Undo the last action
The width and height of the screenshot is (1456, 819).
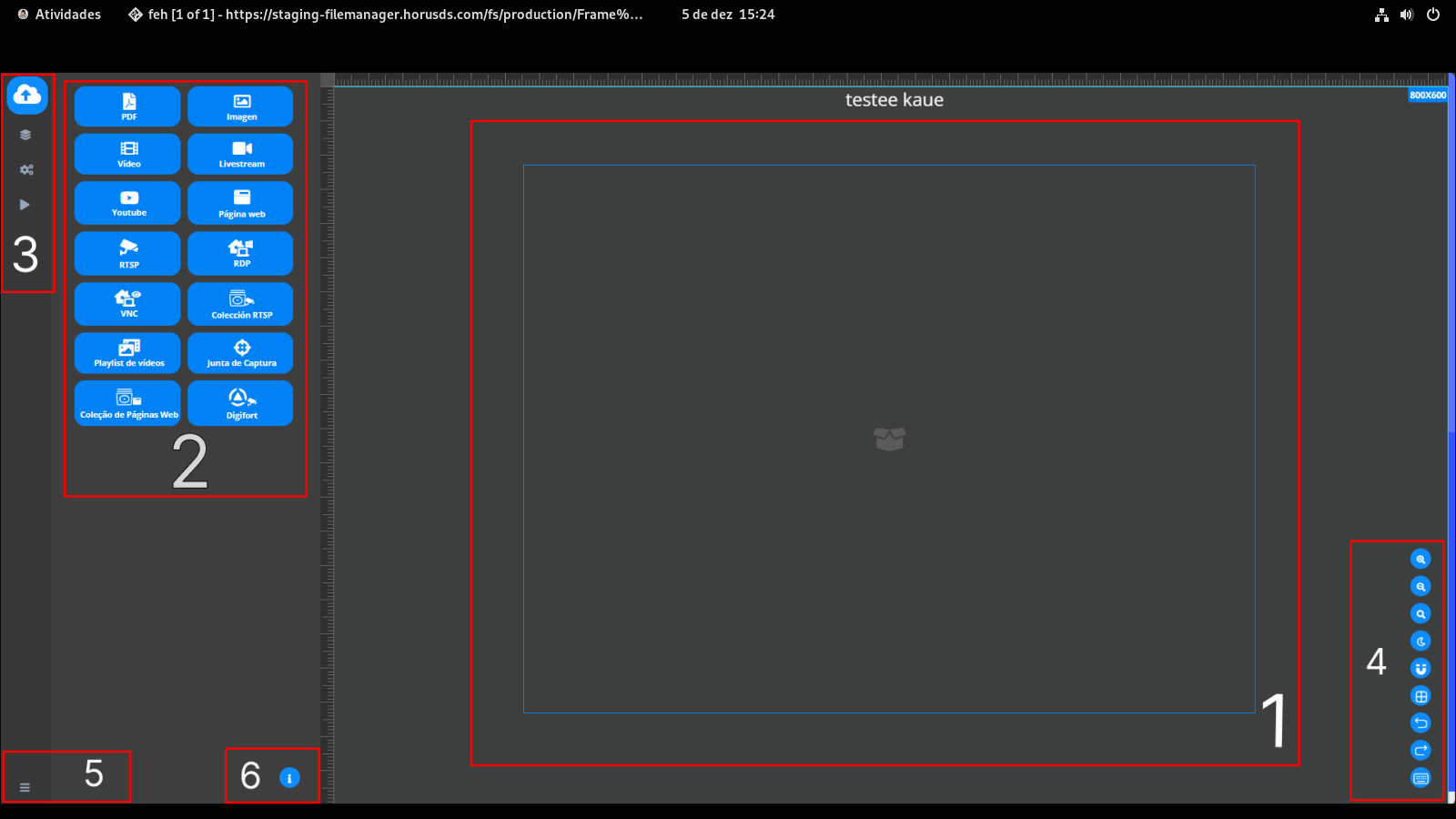1421,723
